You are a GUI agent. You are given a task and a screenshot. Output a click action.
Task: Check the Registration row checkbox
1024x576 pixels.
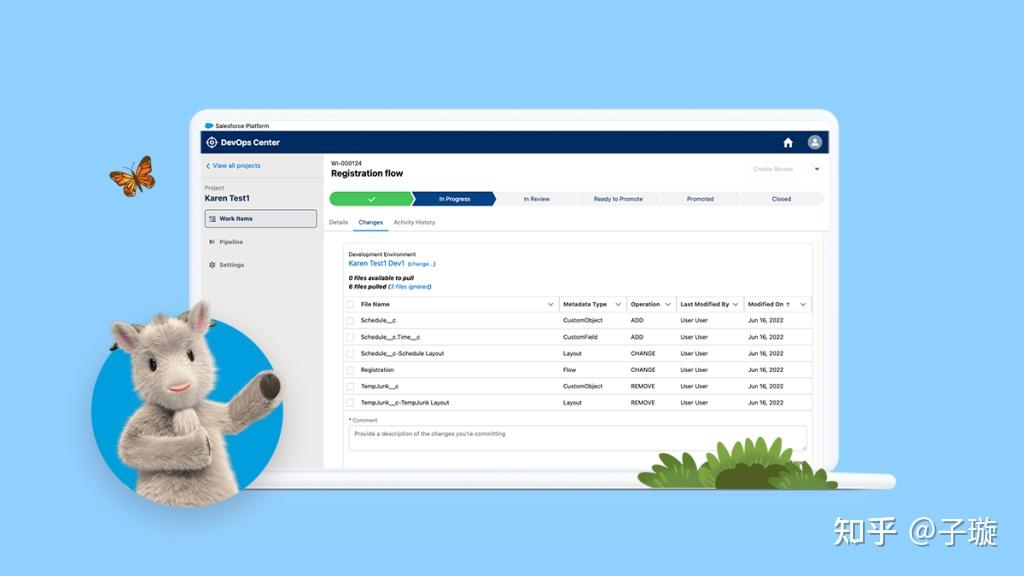coord(350,370)
